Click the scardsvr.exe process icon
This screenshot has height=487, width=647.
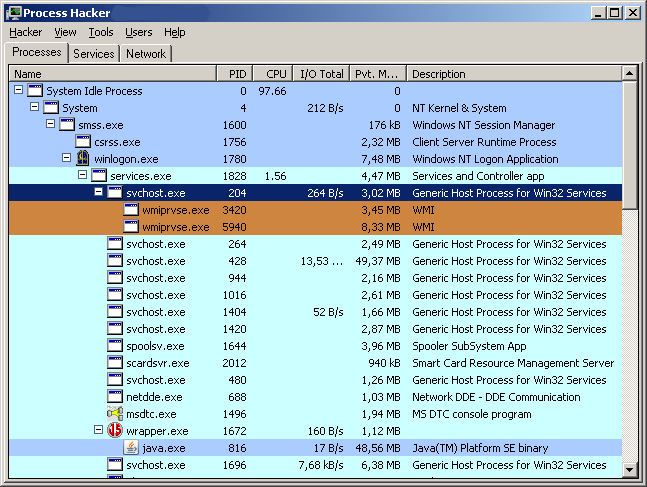pyautogui.click(x=115, y=362)
